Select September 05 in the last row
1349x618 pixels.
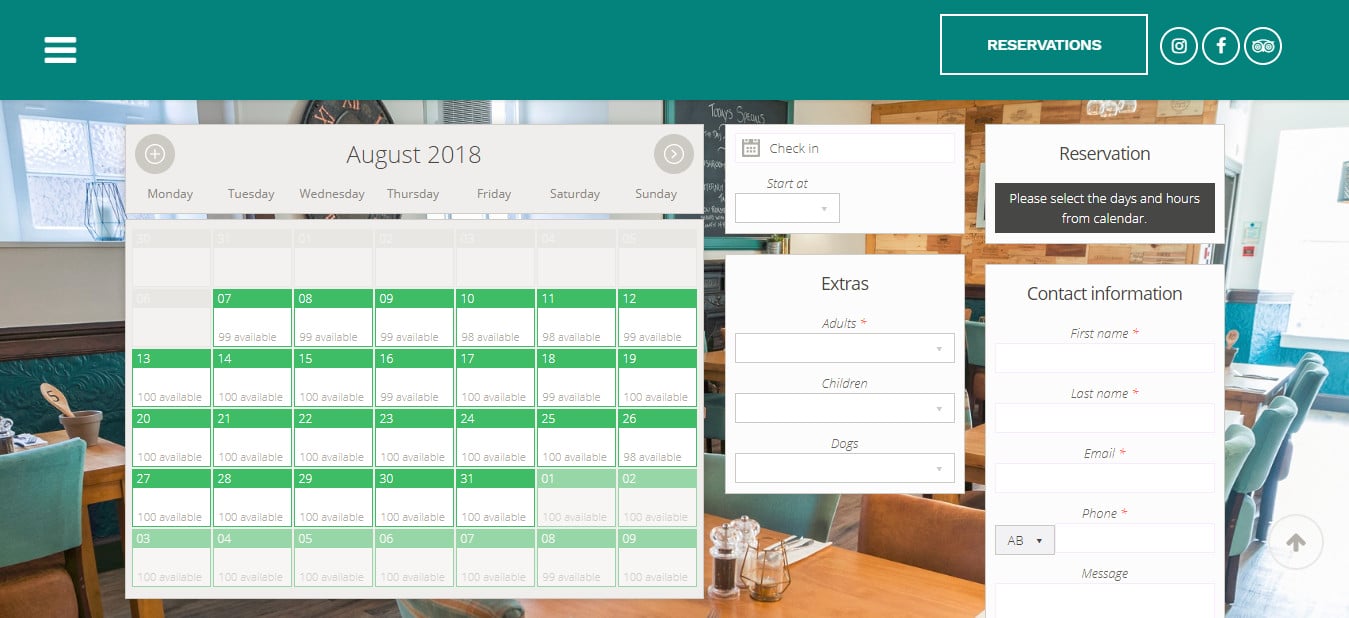tap(333, 558)
